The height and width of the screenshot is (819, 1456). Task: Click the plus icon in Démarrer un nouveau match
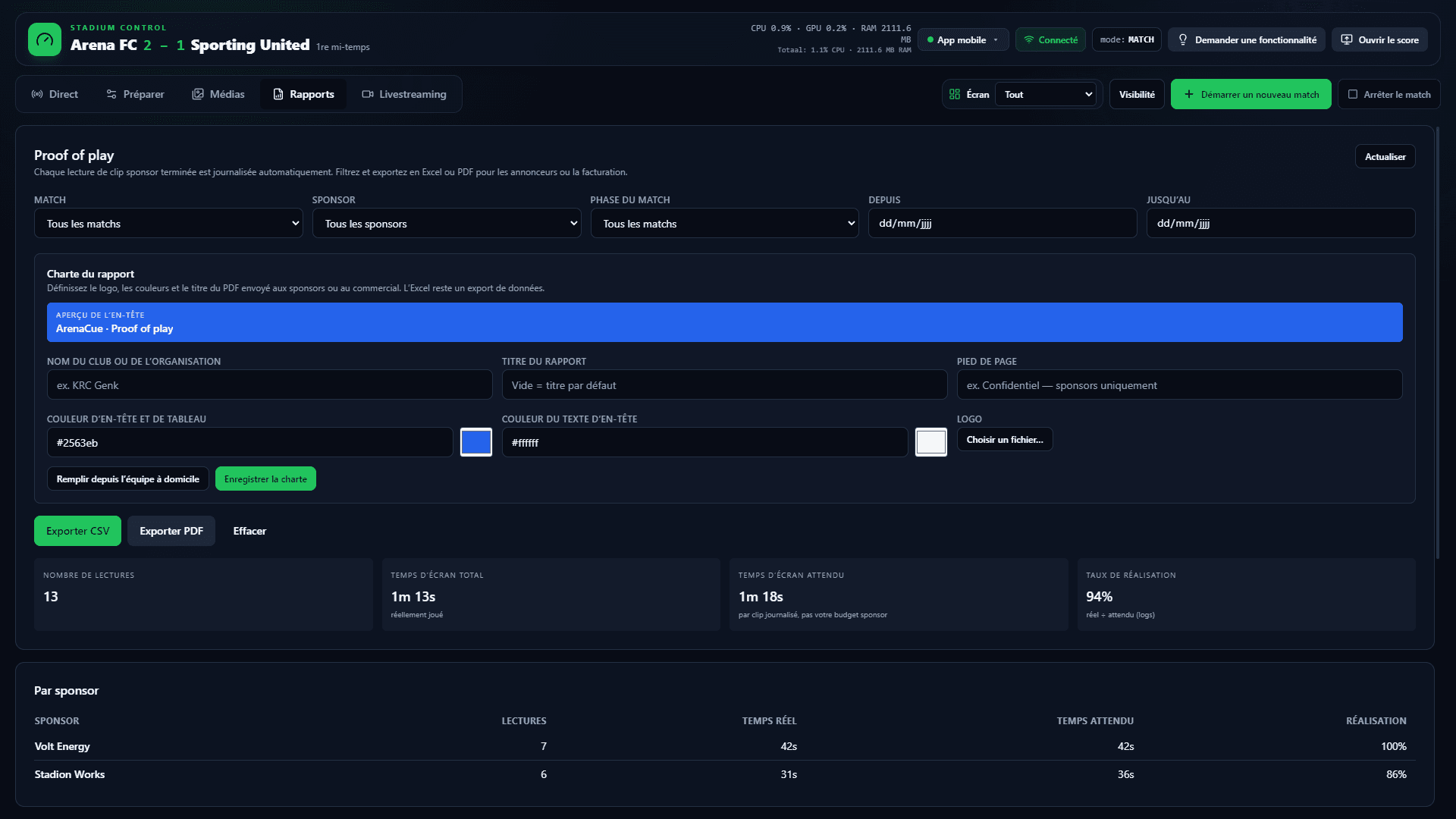click(x=1189, y=94)
